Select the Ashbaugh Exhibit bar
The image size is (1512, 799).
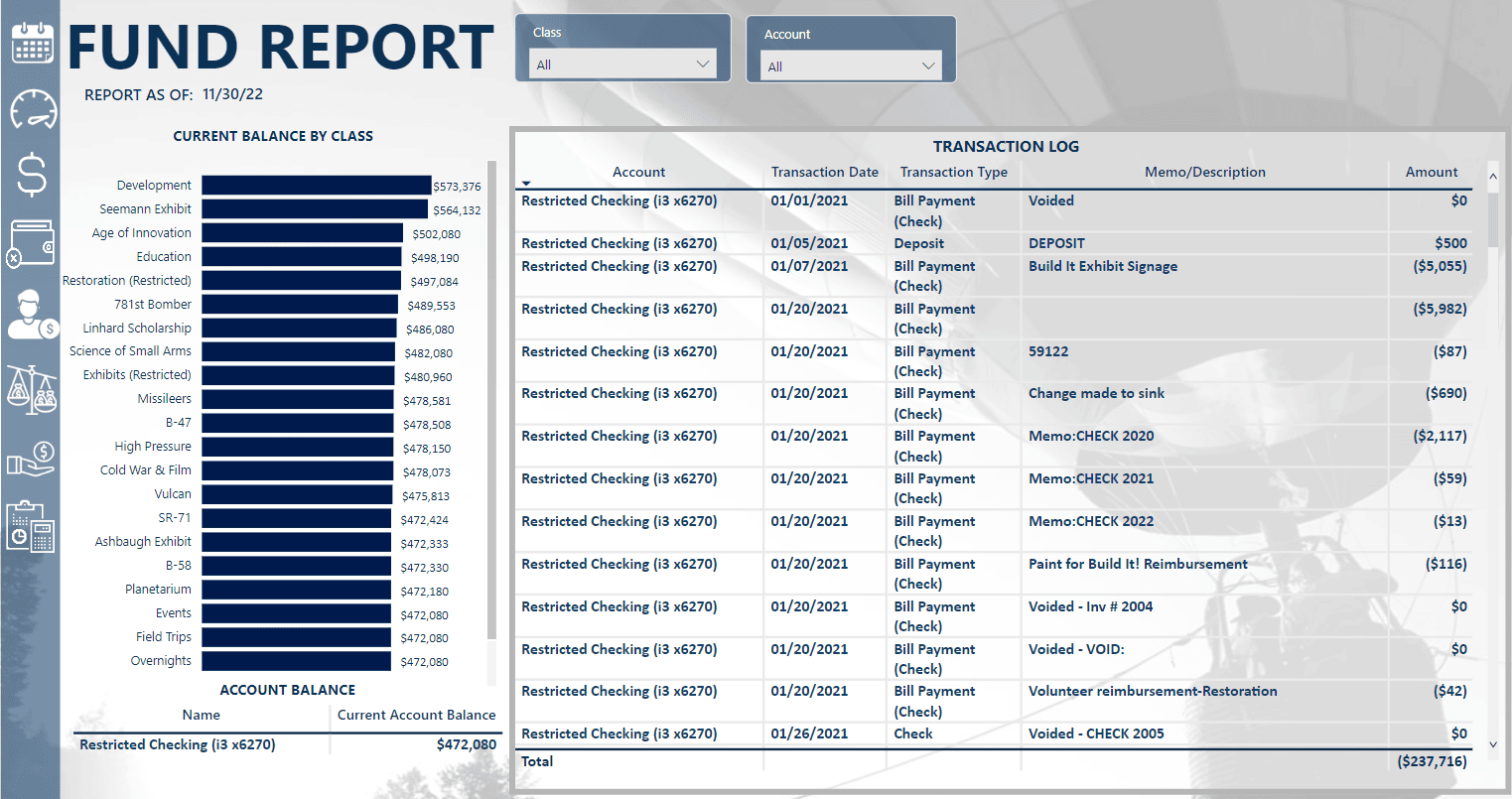[x=297, y=542]
